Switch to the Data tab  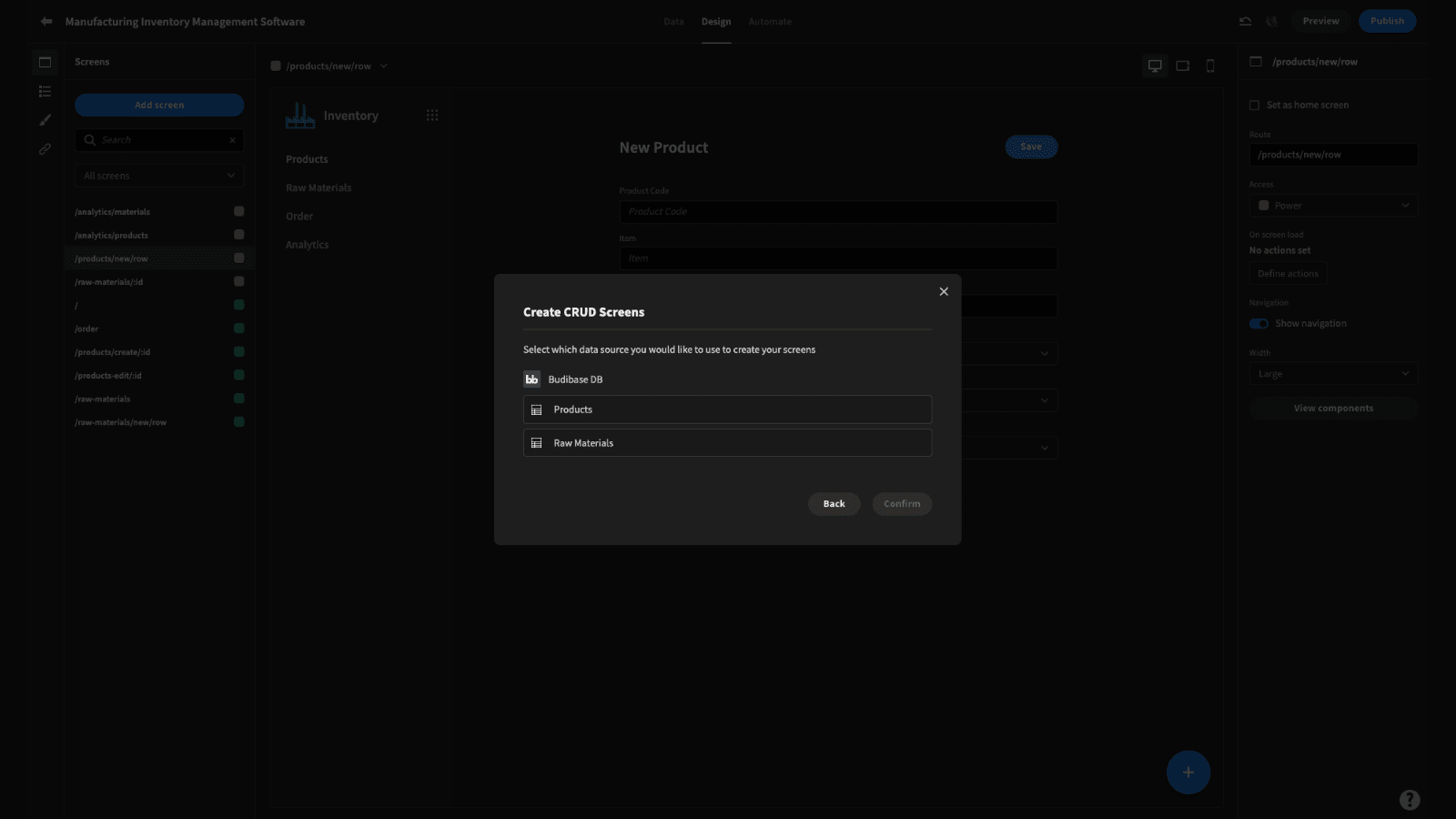[x=673, y=22]
